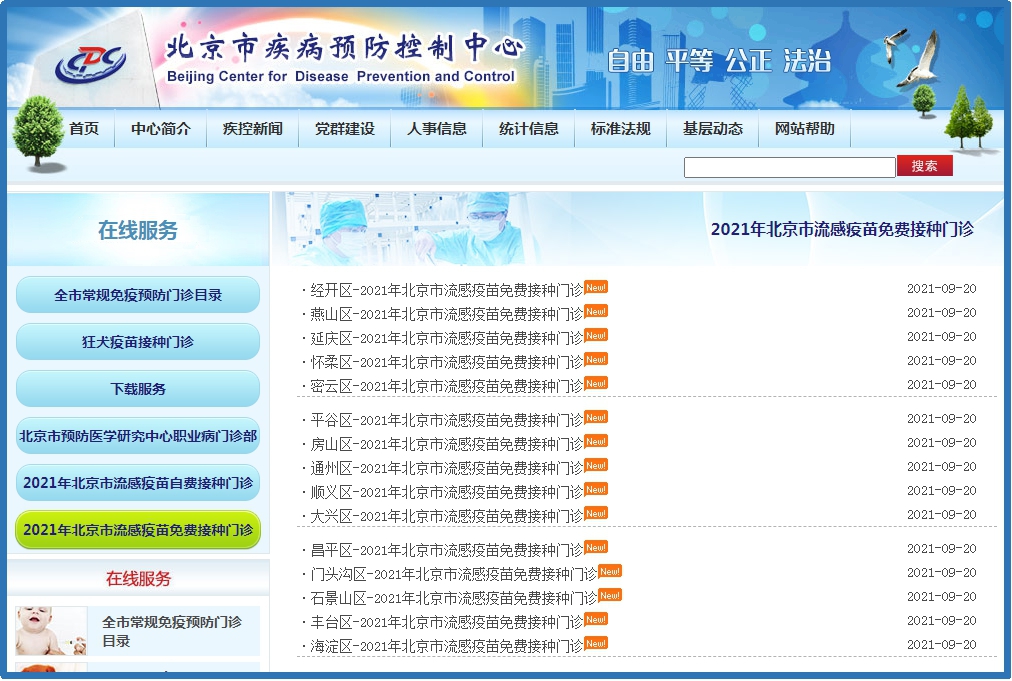Click the CDC logo in the header
This screenshot has height=681, width=1012.
pyautogui.click(x=90, y=64)
